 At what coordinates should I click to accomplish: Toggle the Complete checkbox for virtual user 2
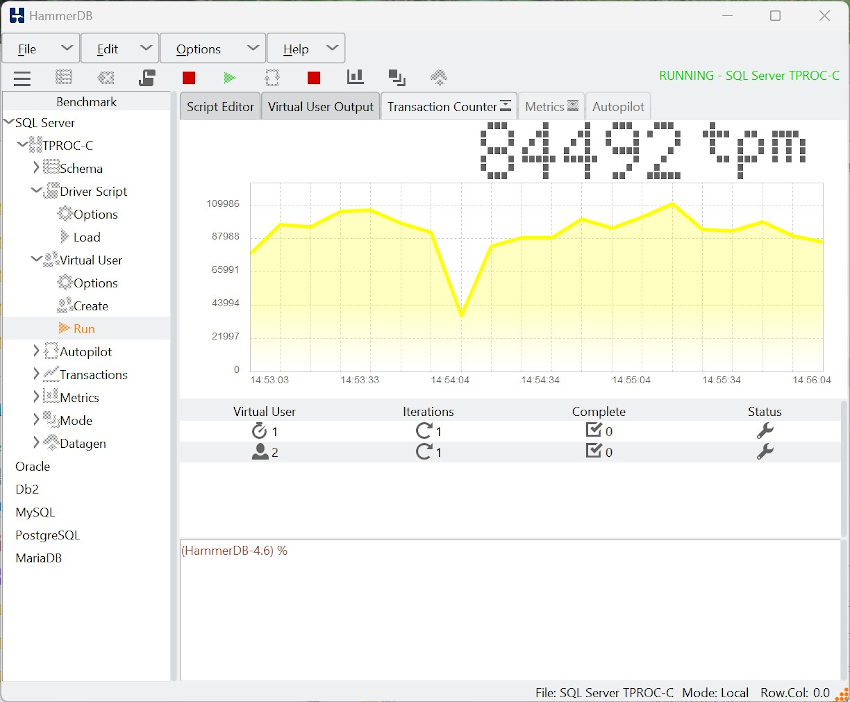tap(594, 452)
